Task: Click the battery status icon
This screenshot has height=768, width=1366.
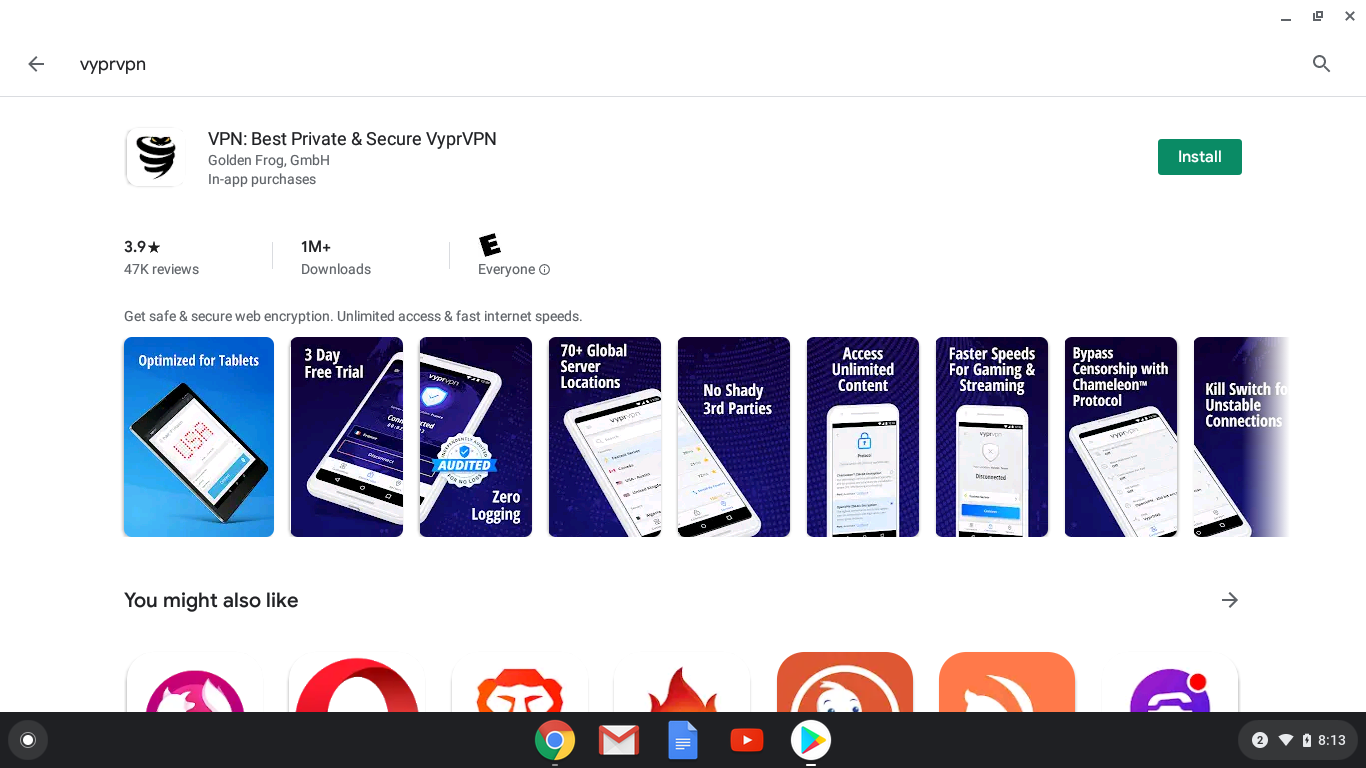Action: (x=1306, y=740)
